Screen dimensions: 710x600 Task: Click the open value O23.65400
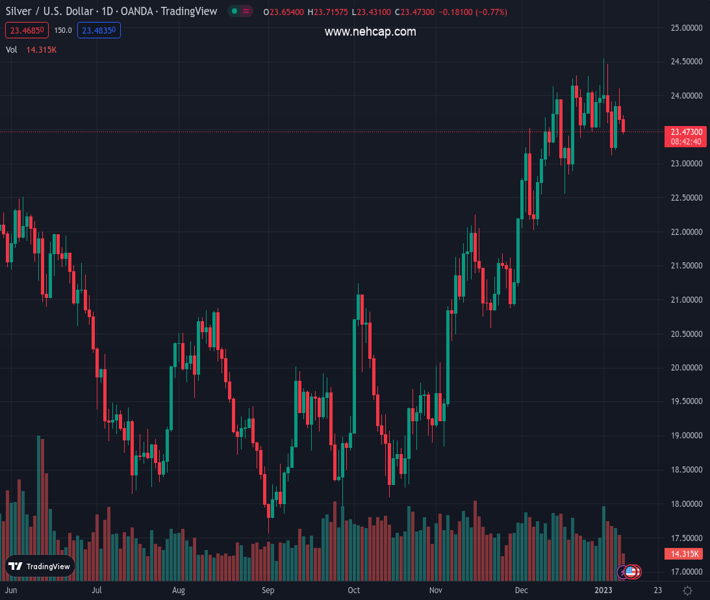click(x=283, y=12)
